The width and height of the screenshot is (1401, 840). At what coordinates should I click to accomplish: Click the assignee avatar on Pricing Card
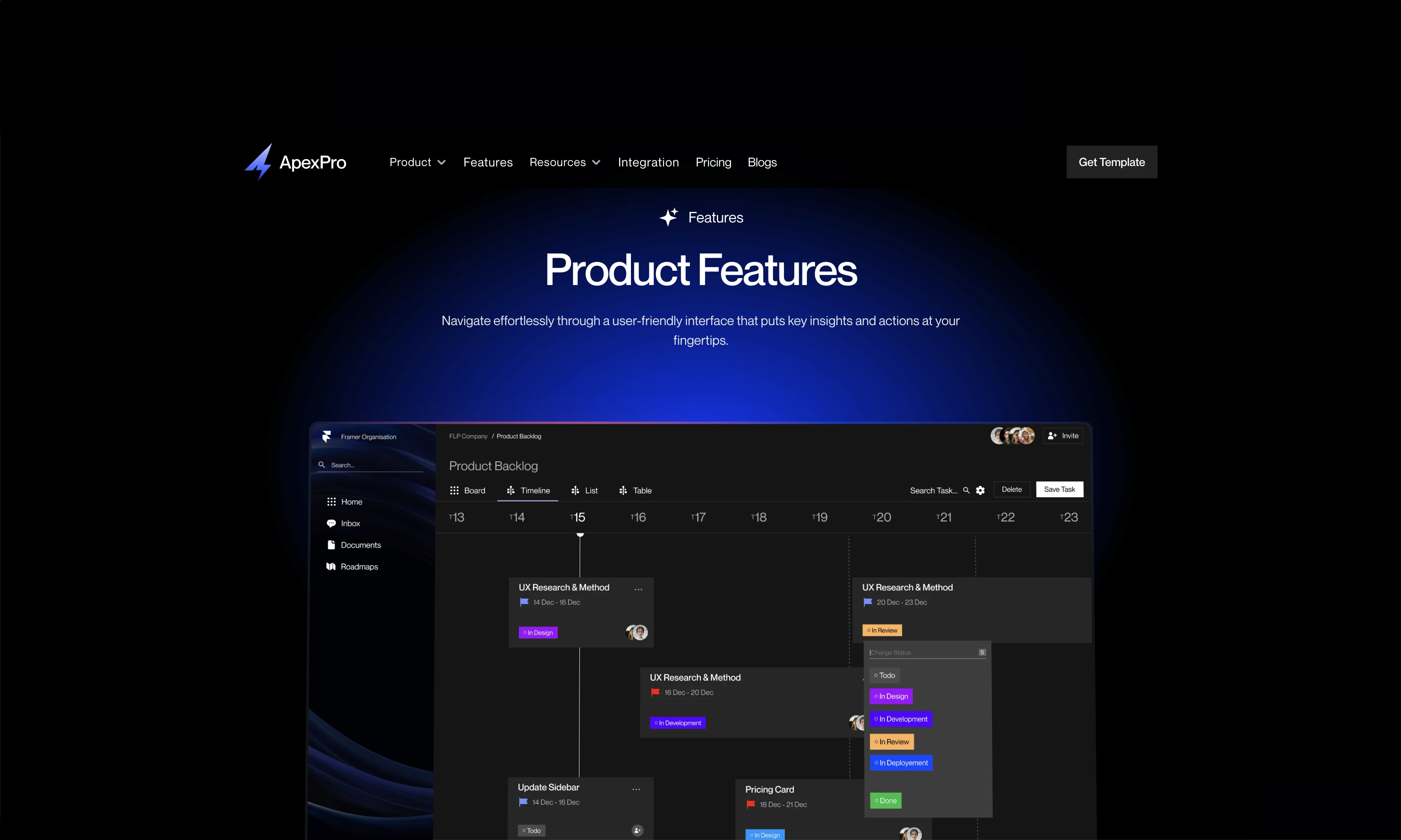(910, 833)
